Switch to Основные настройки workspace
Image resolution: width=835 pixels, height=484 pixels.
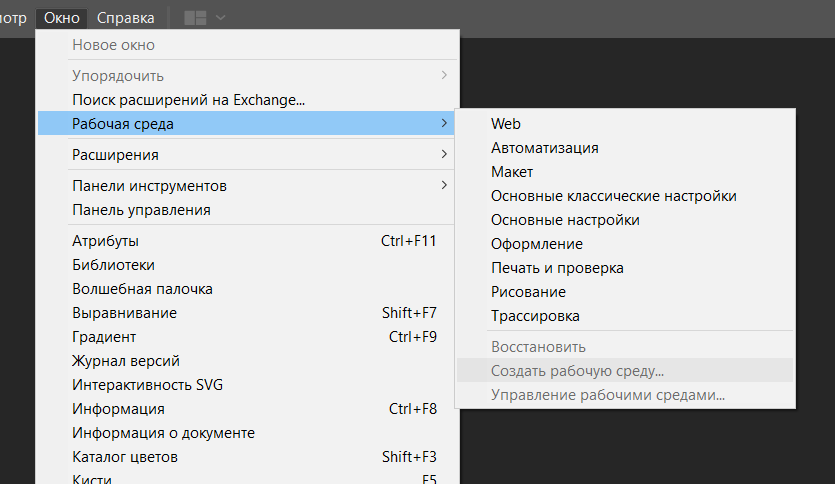pyautogui.click(x=565, y=220)
